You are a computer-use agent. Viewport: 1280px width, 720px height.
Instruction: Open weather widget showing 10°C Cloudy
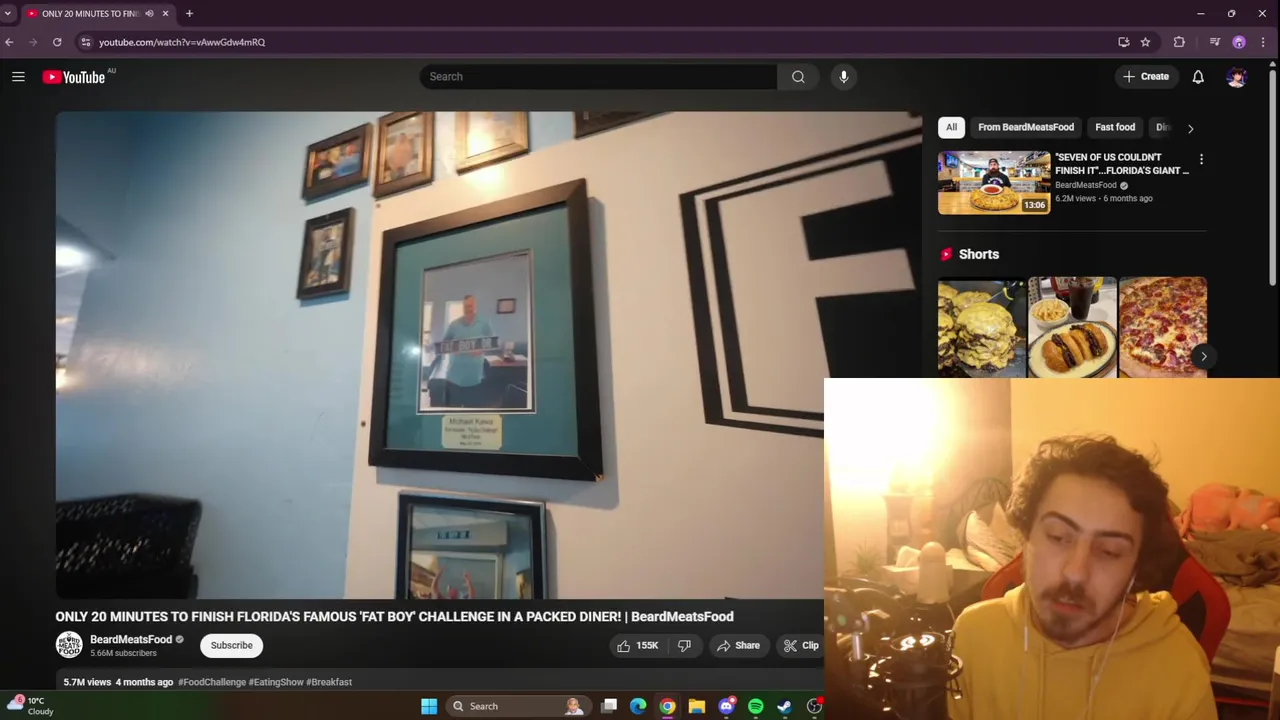coord(30,706)
